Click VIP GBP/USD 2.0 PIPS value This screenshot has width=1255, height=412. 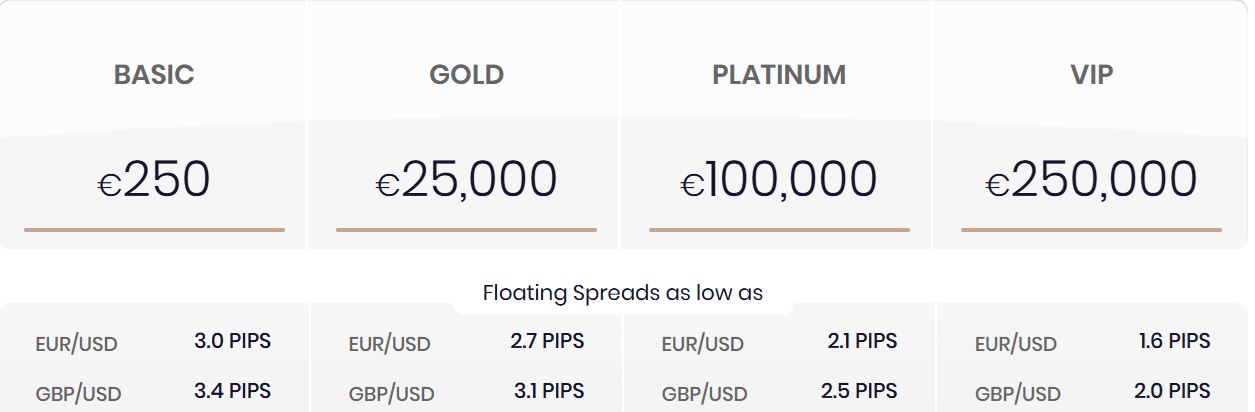(x=1172, y=390)
